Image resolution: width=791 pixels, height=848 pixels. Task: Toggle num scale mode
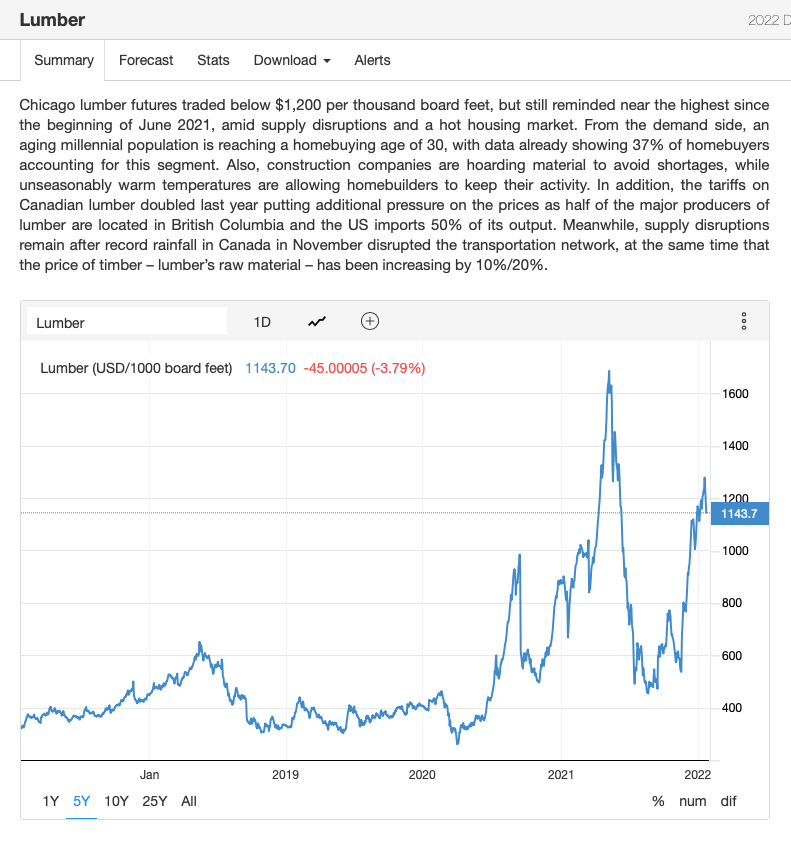coord(692,801)
